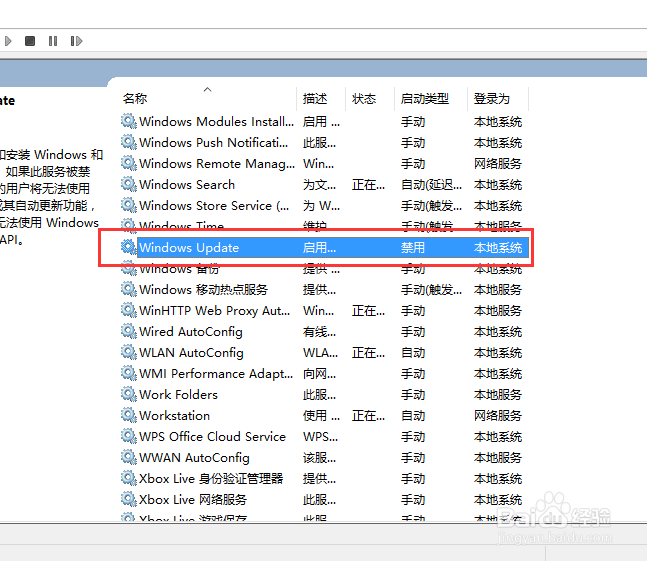
Task: Select Windows Push Notifications service name
Action: (214, 142)
